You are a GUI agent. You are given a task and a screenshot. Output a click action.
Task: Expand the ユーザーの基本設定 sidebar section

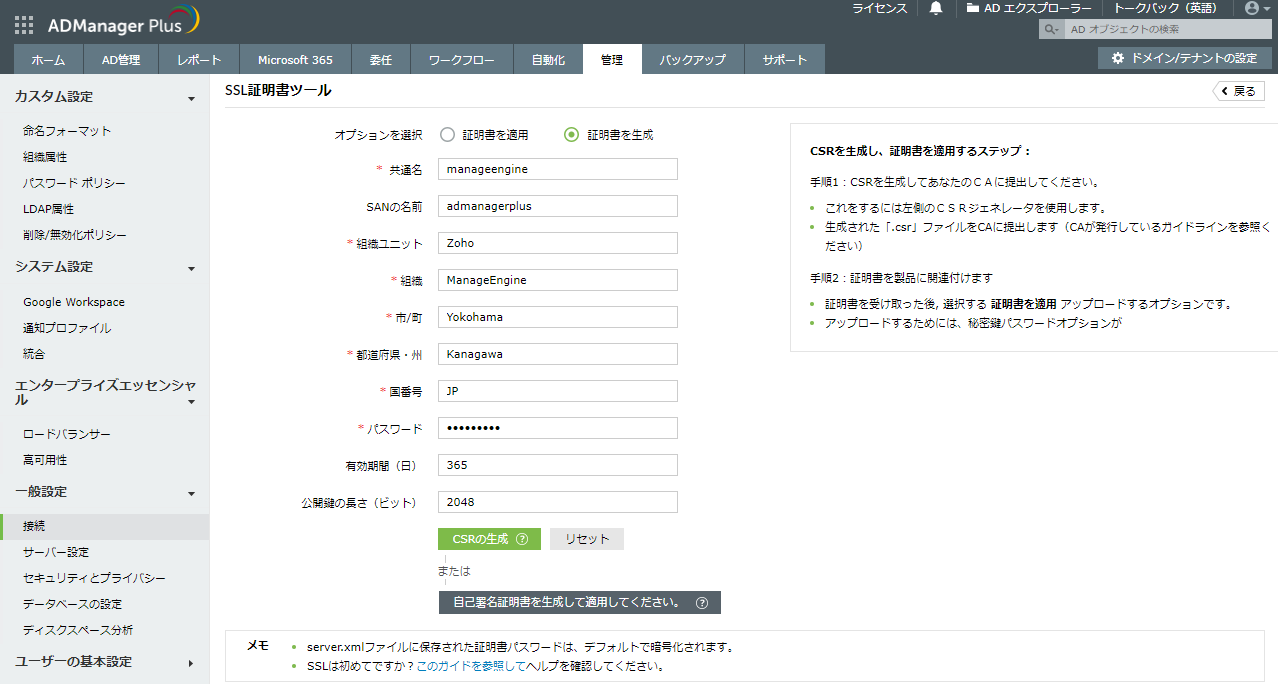[x=191, y=662]
